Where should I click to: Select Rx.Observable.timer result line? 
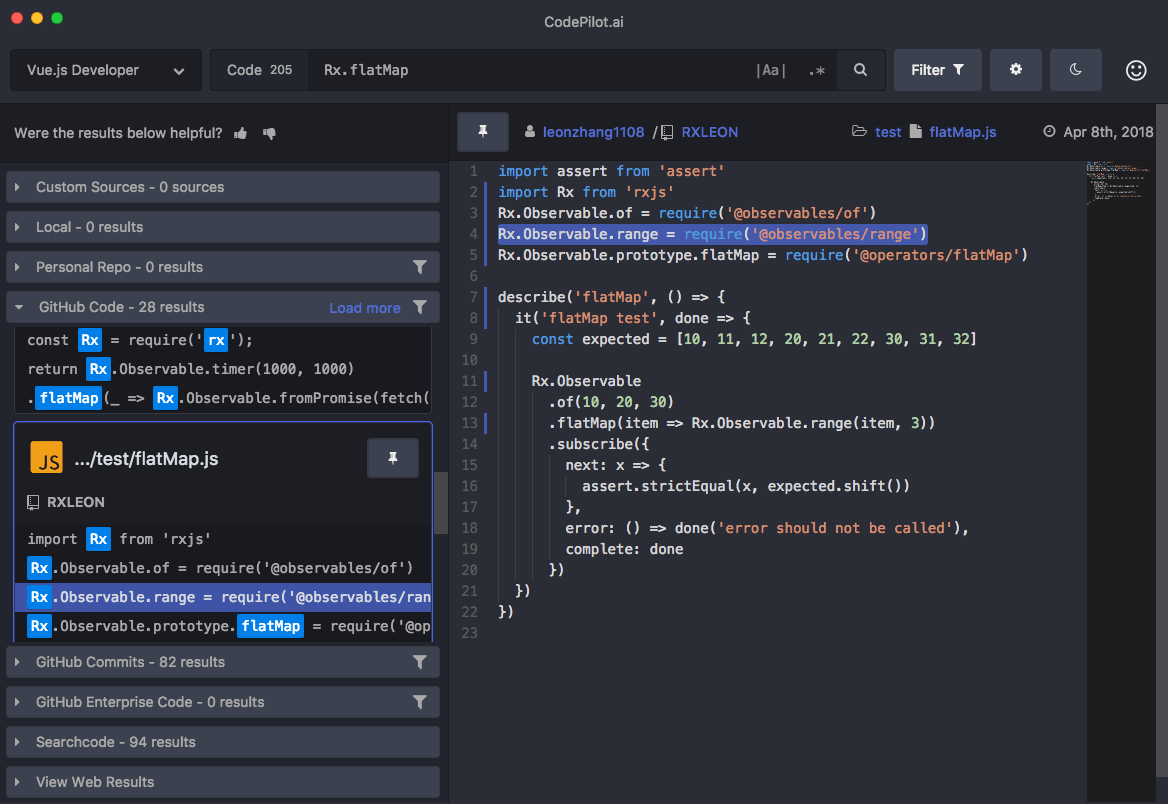point(223,369)
